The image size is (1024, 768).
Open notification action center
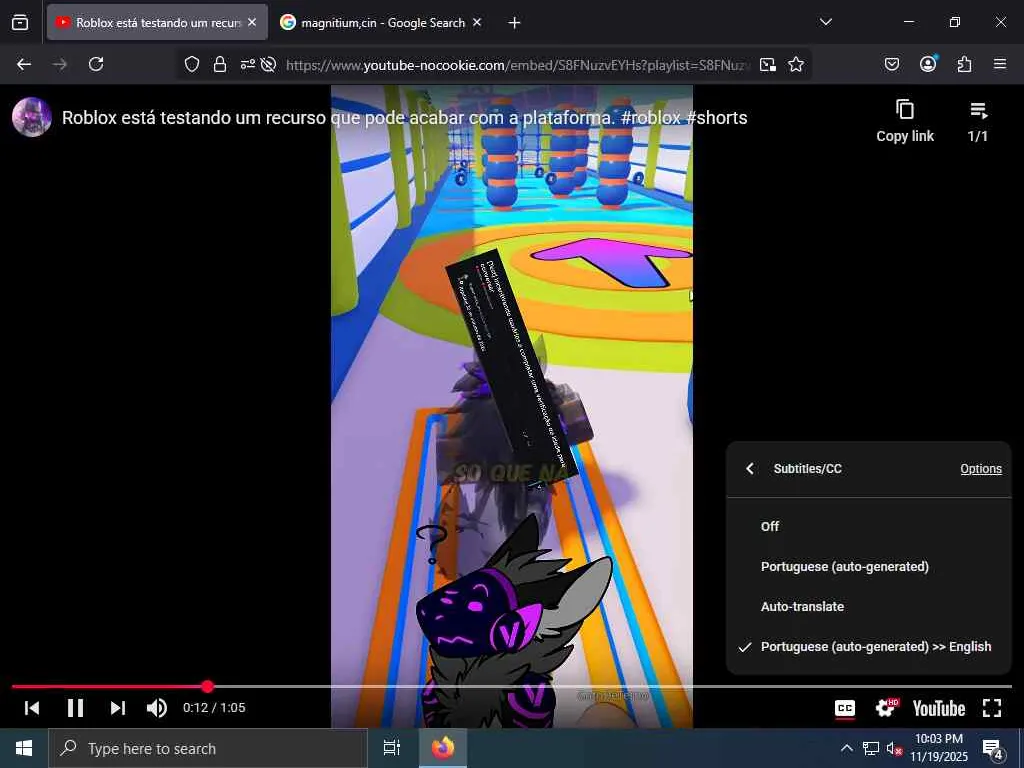(x=993, y=749)
